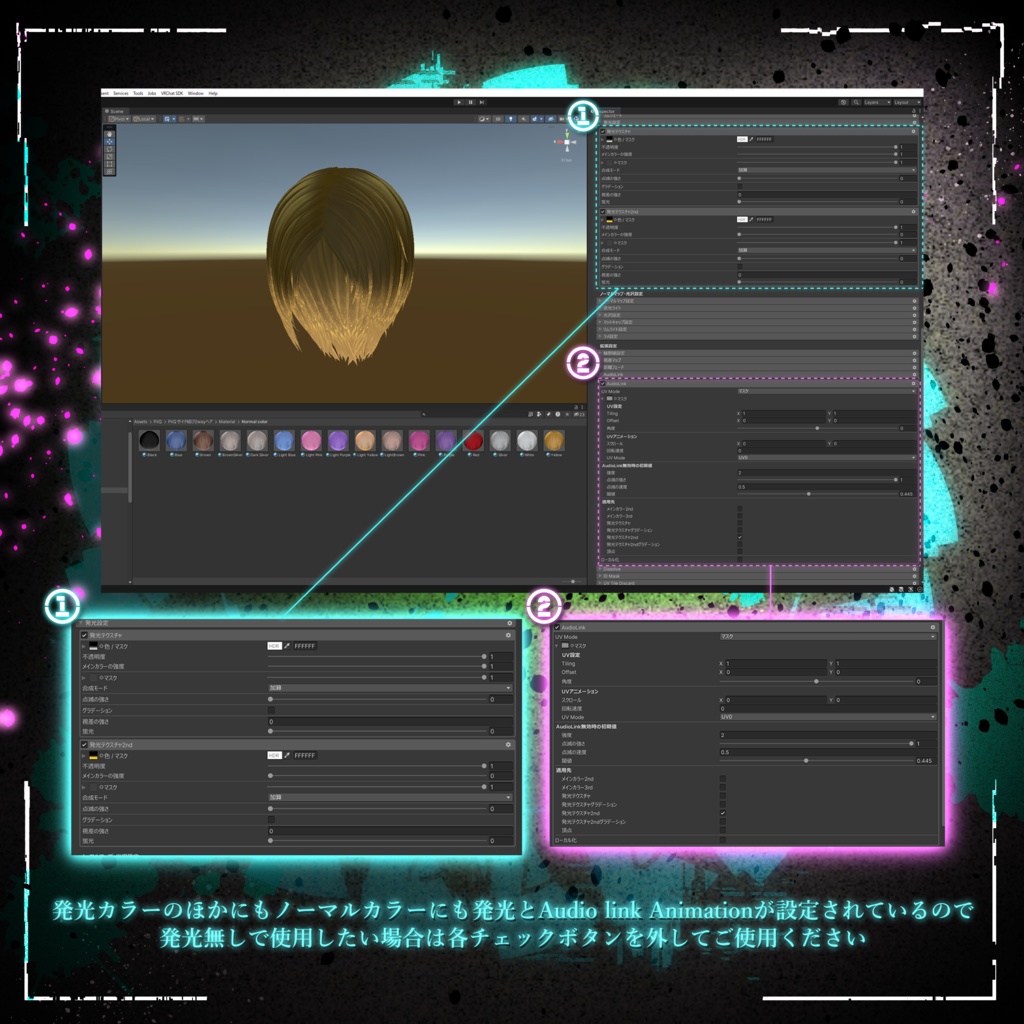Click the 角度 slider in enlarged AudioLink
Viewport: 1024px width, 1024px height.
816,681
